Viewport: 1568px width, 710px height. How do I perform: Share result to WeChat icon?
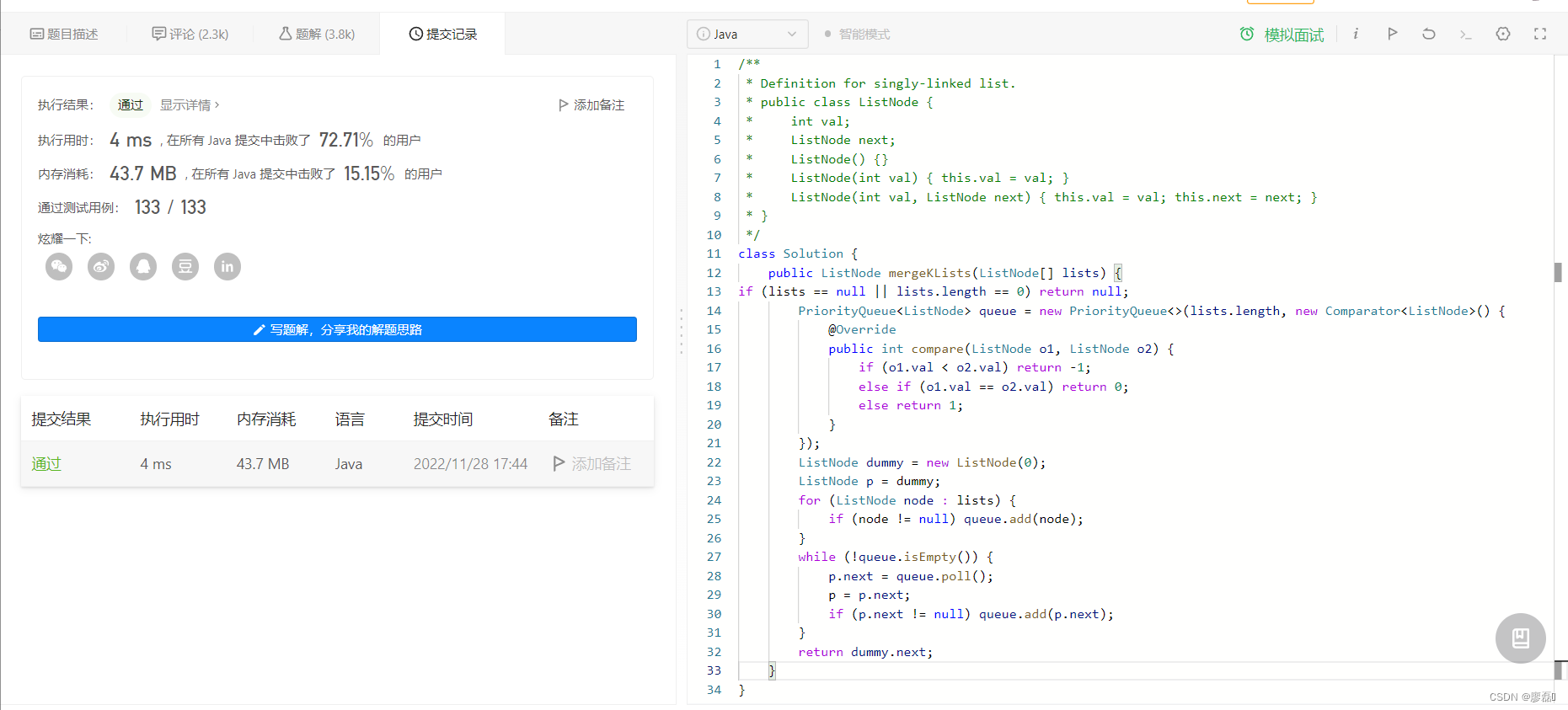coord(59,267)
